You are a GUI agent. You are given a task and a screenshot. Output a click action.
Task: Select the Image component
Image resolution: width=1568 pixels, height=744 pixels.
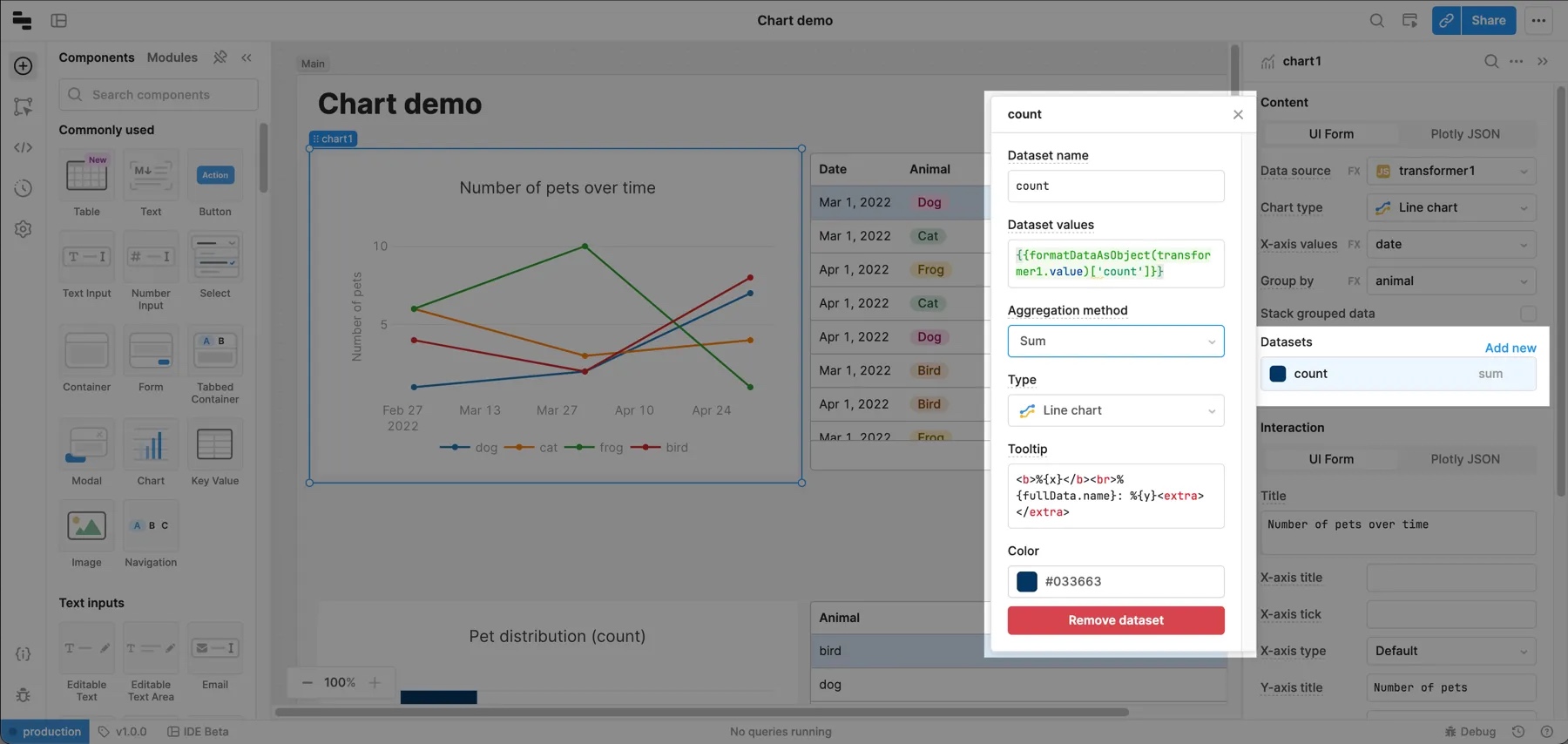pyautogui.click(x=86, y=535)
